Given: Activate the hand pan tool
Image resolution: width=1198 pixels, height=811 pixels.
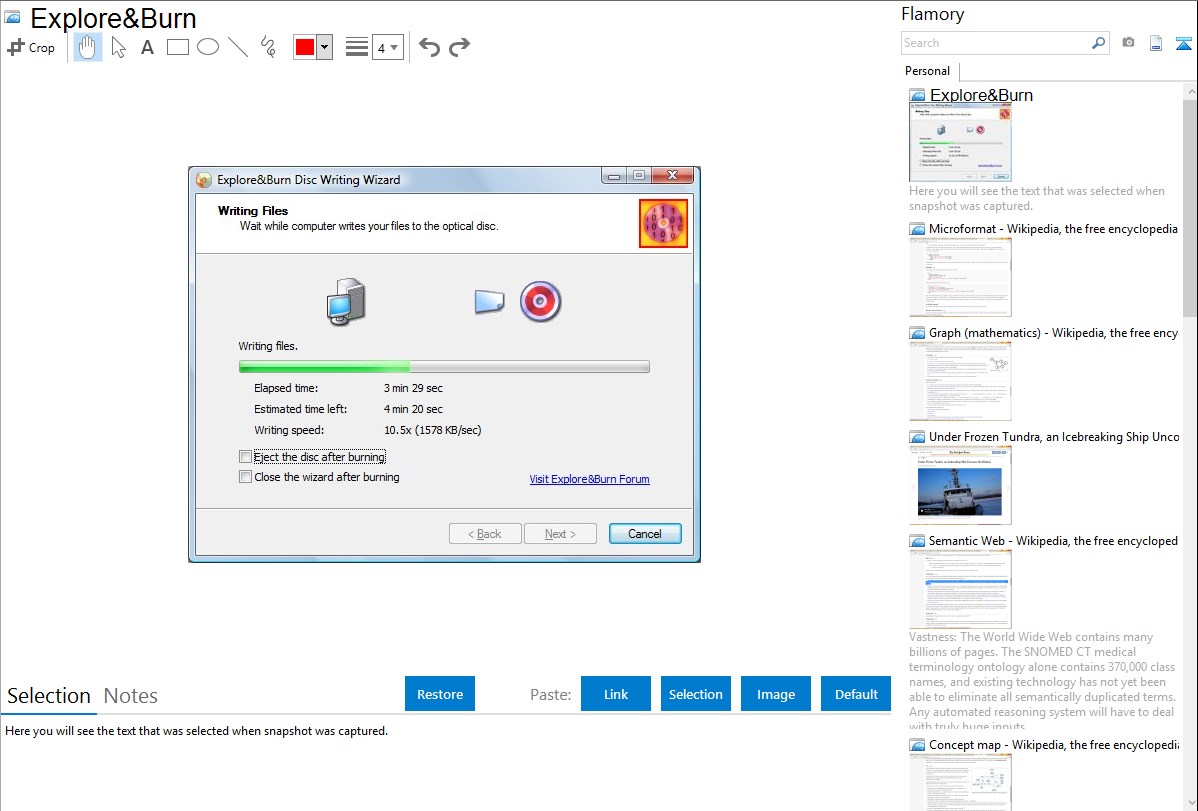Looking at the screenshot, I should click(x=88, y=47).
